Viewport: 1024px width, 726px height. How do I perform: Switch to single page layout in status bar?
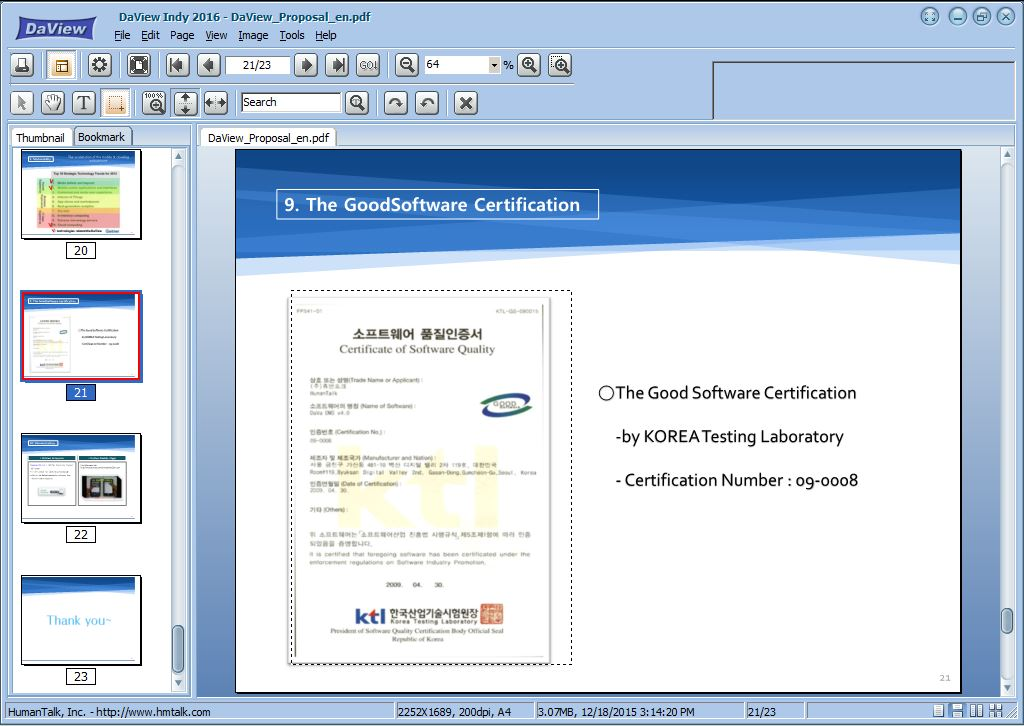tap(939, 711)
